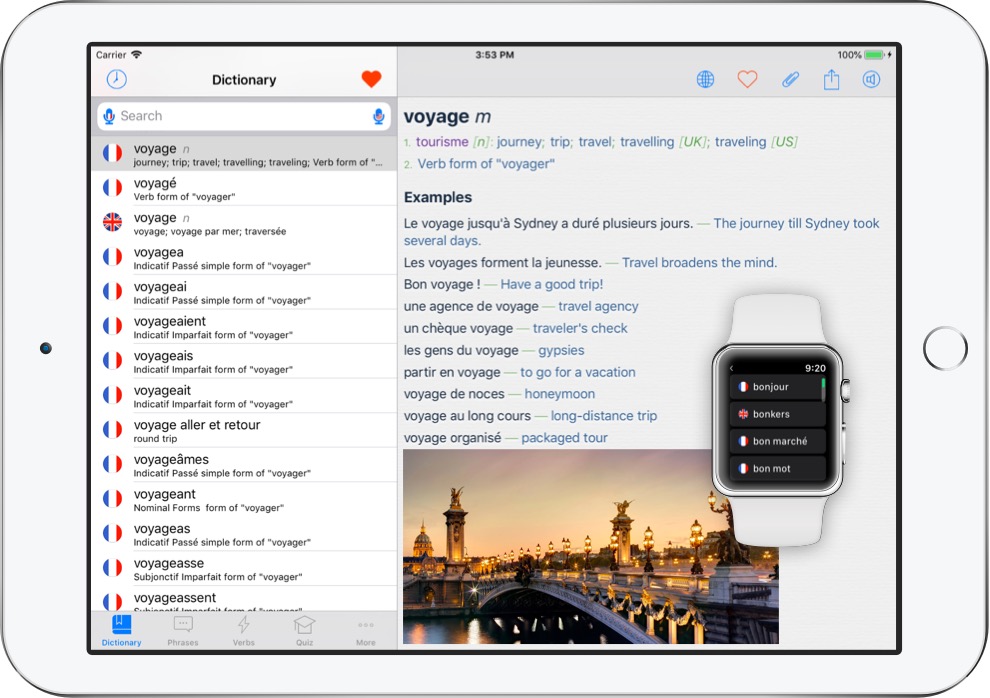Open the share sheet icon
Image resolution: width=990 pixels, height=698 pixels.
click(x=831, y=80)
